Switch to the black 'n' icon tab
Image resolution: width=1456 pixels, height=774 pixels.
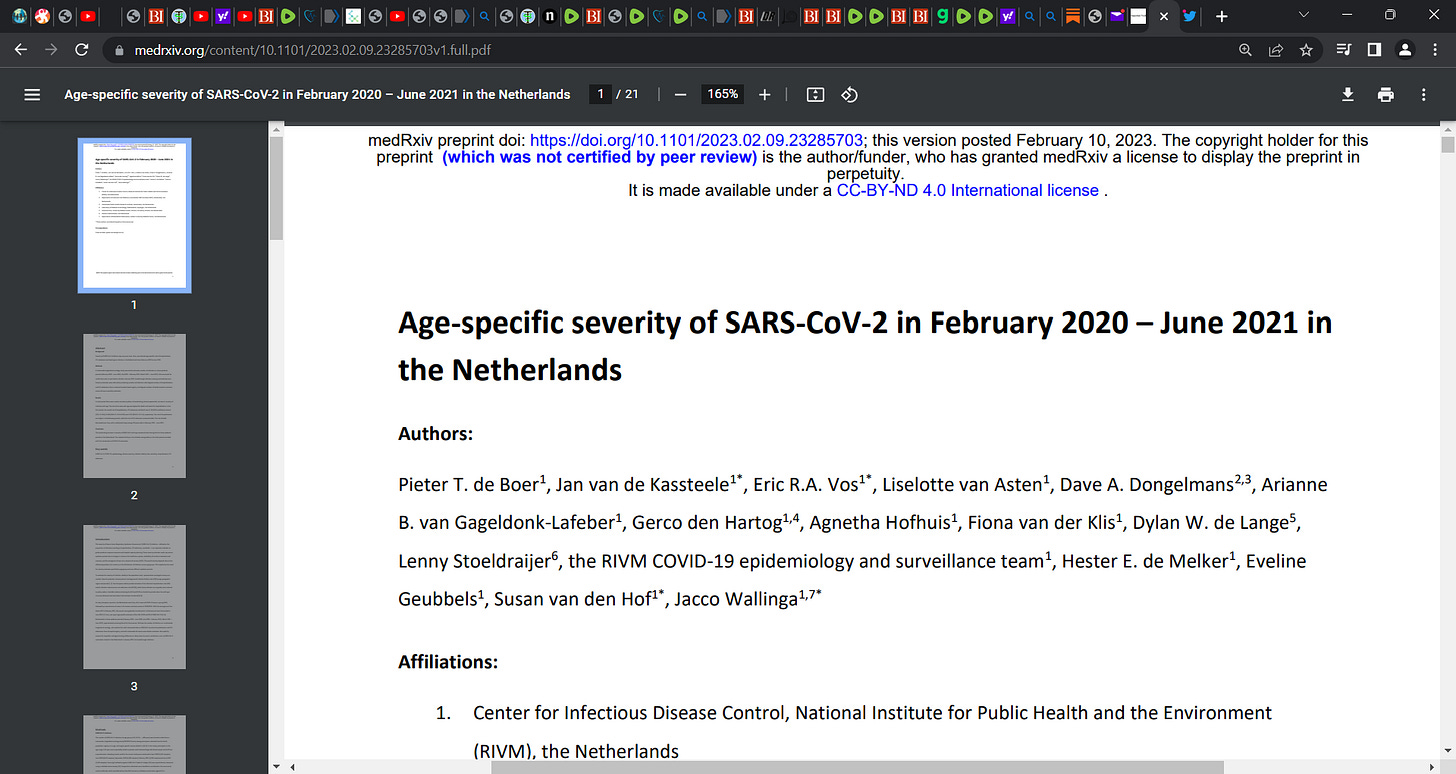coord(550,16)
